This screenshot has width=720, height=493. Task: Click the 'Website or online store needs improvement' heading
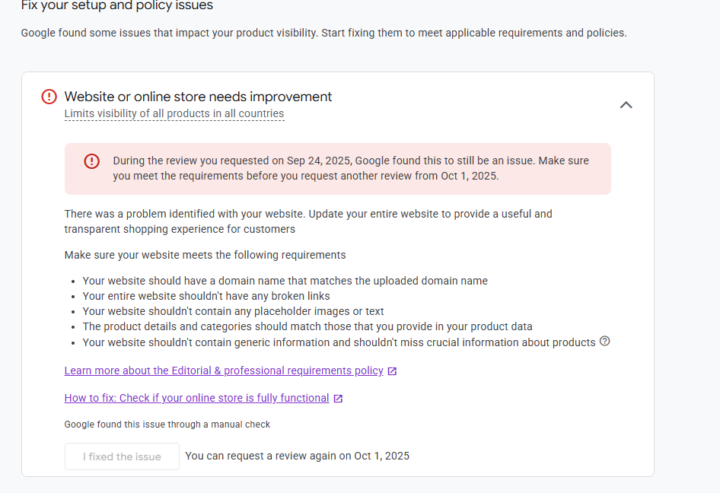198,97
